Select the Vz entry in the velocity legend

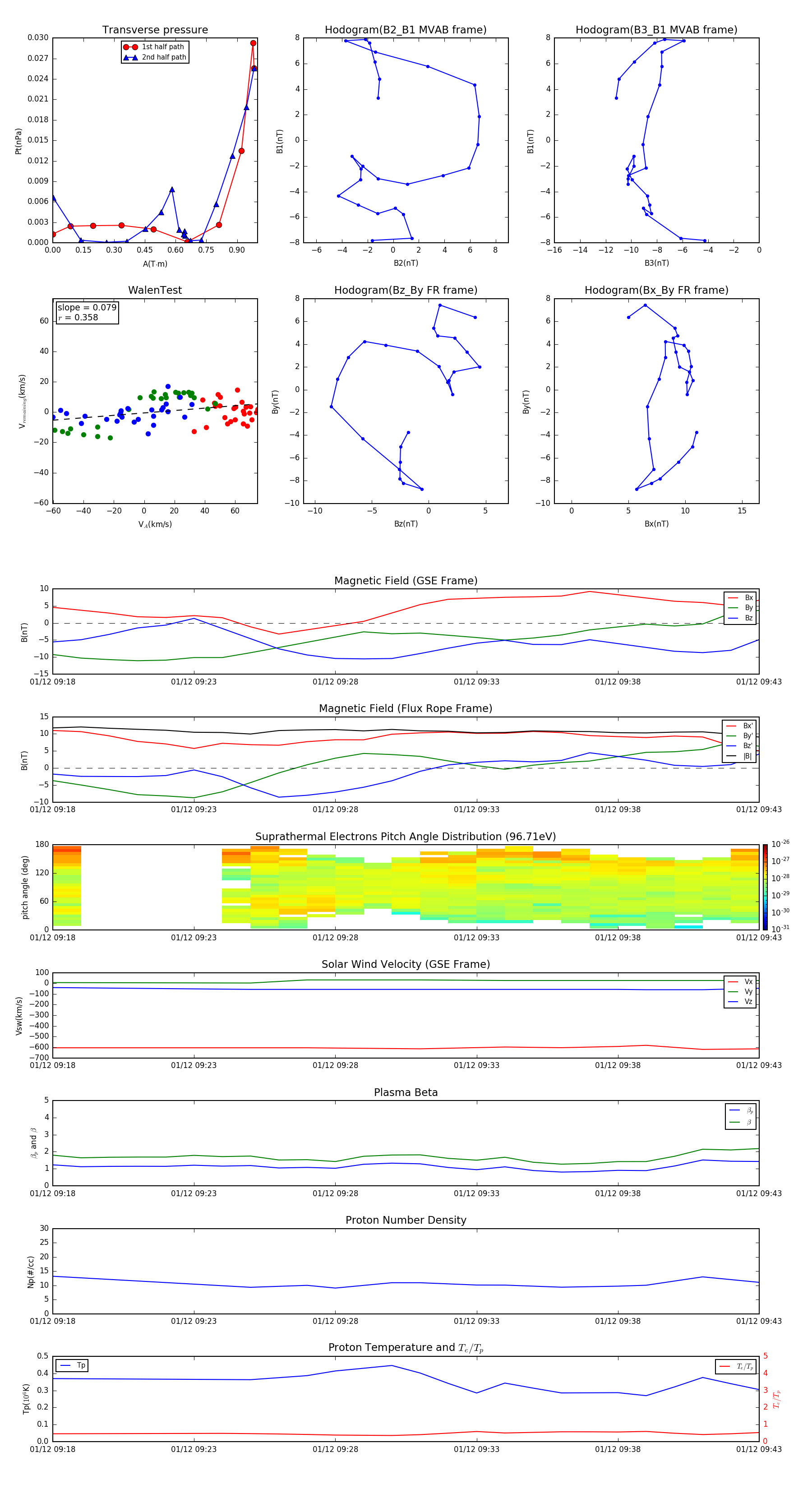[740, 1002]
